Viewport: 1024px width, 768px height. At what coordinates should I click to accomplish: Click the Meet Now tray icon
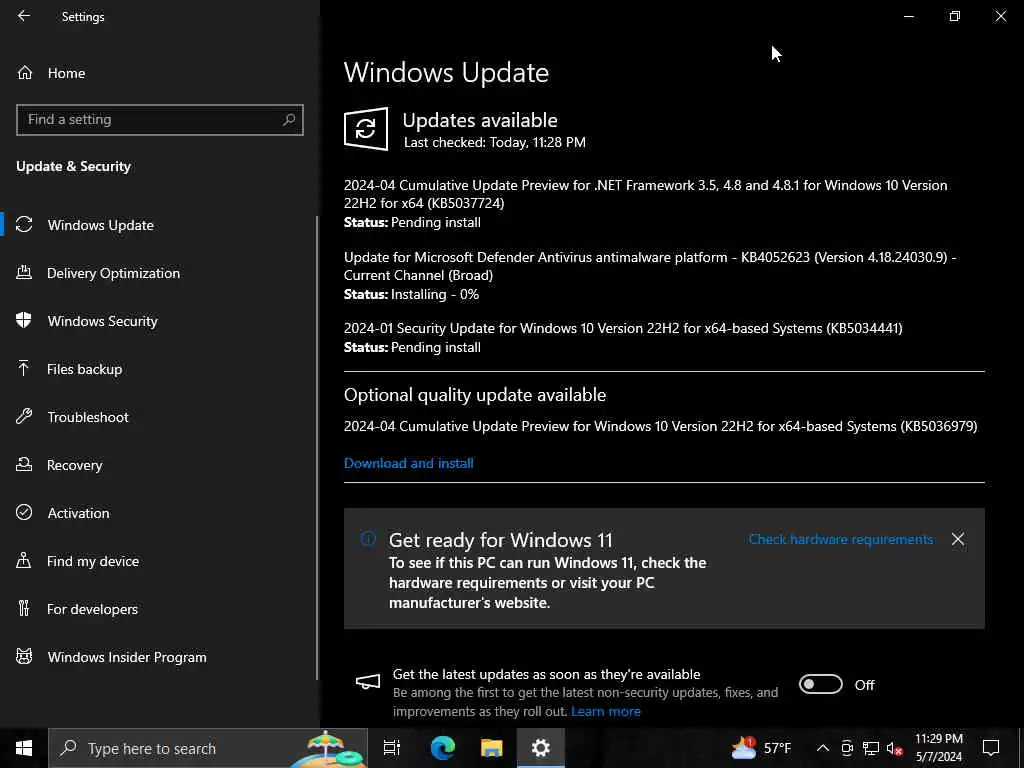[847, 748]
